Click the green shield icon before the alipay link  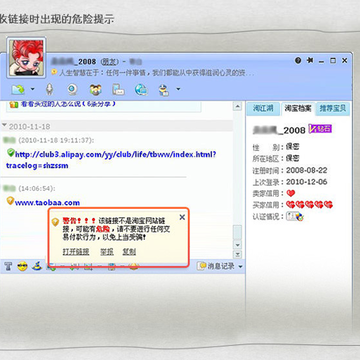click(10, 153)
